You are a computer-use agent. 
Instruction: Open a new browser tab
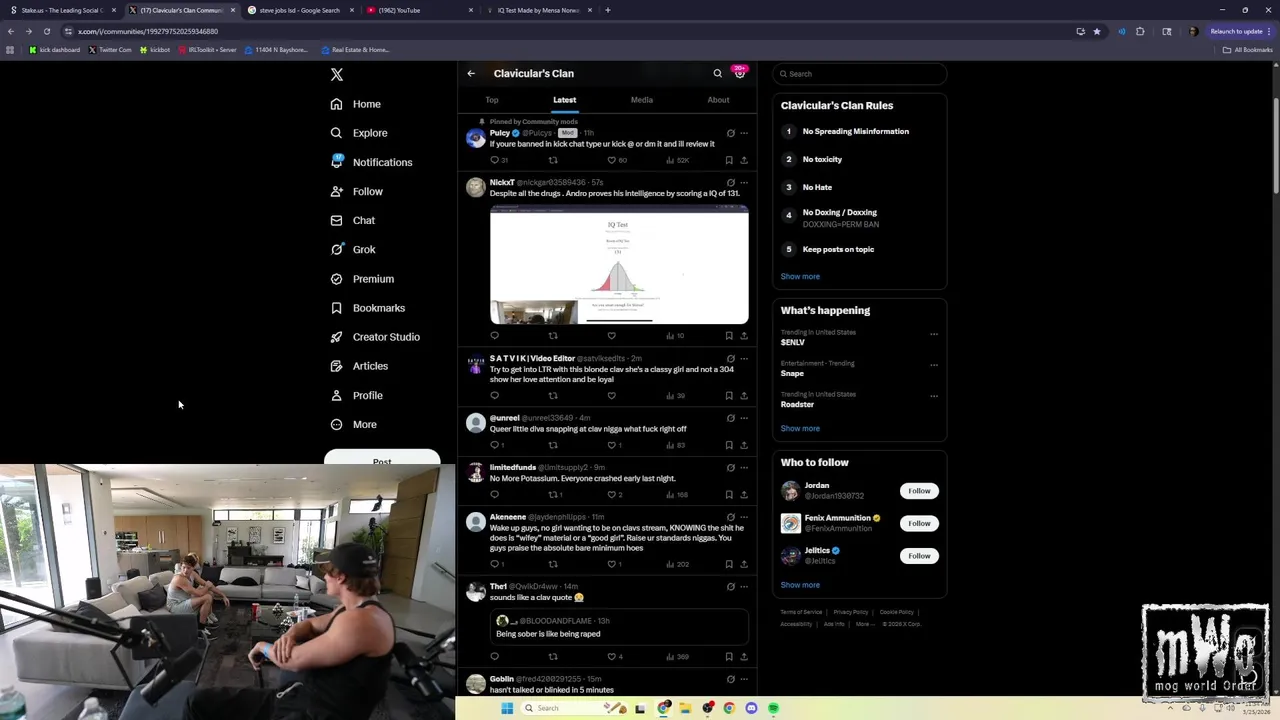click(608, 10)
